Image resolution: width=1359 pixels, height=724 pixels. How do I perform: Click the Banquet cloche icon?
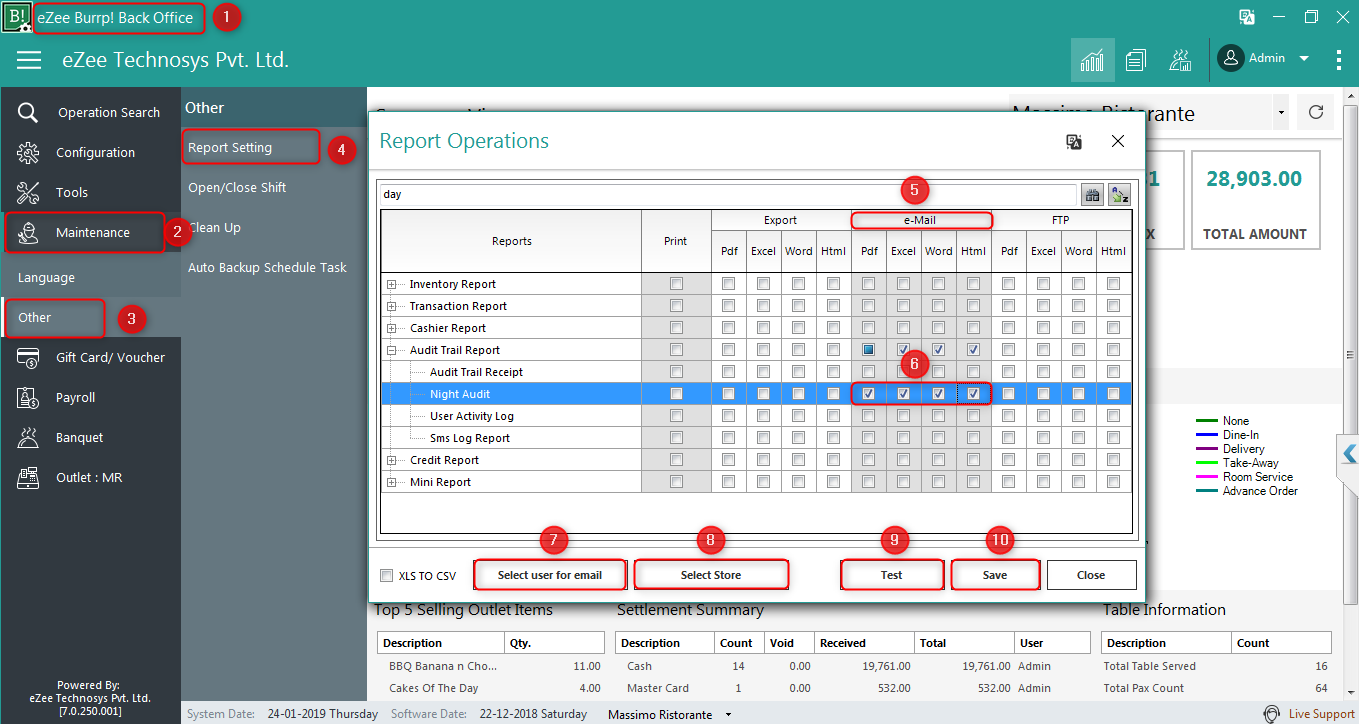(28, 437)
